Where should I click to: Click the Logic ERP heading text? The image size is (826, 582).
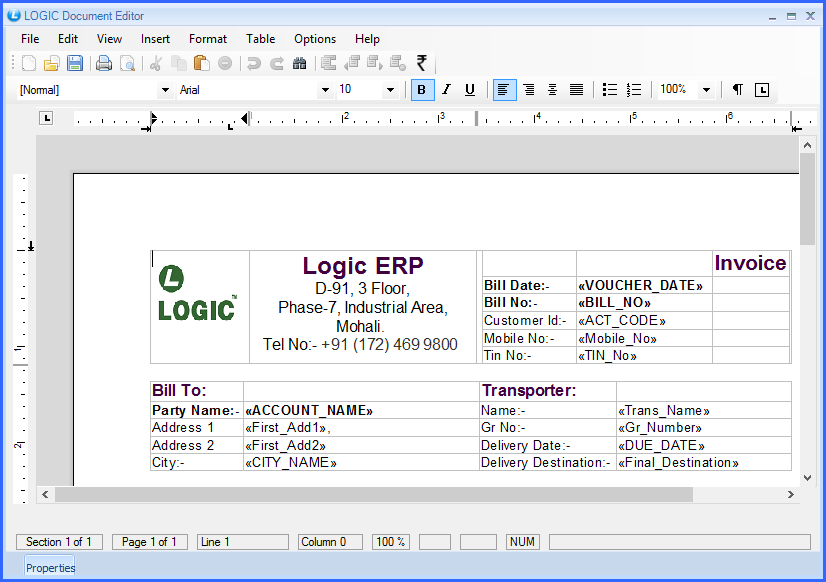click(363, 265)
